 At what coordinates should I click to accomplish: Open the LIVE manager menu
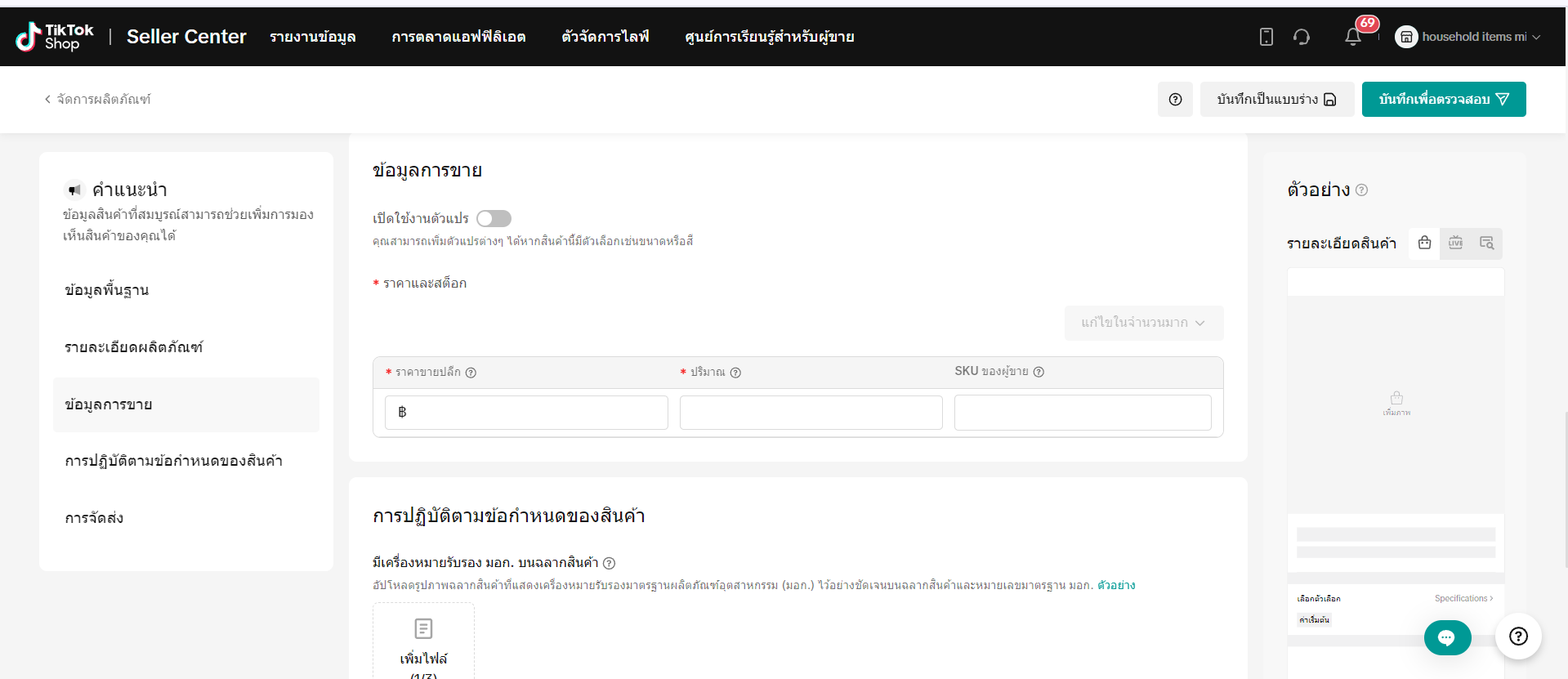605,37
